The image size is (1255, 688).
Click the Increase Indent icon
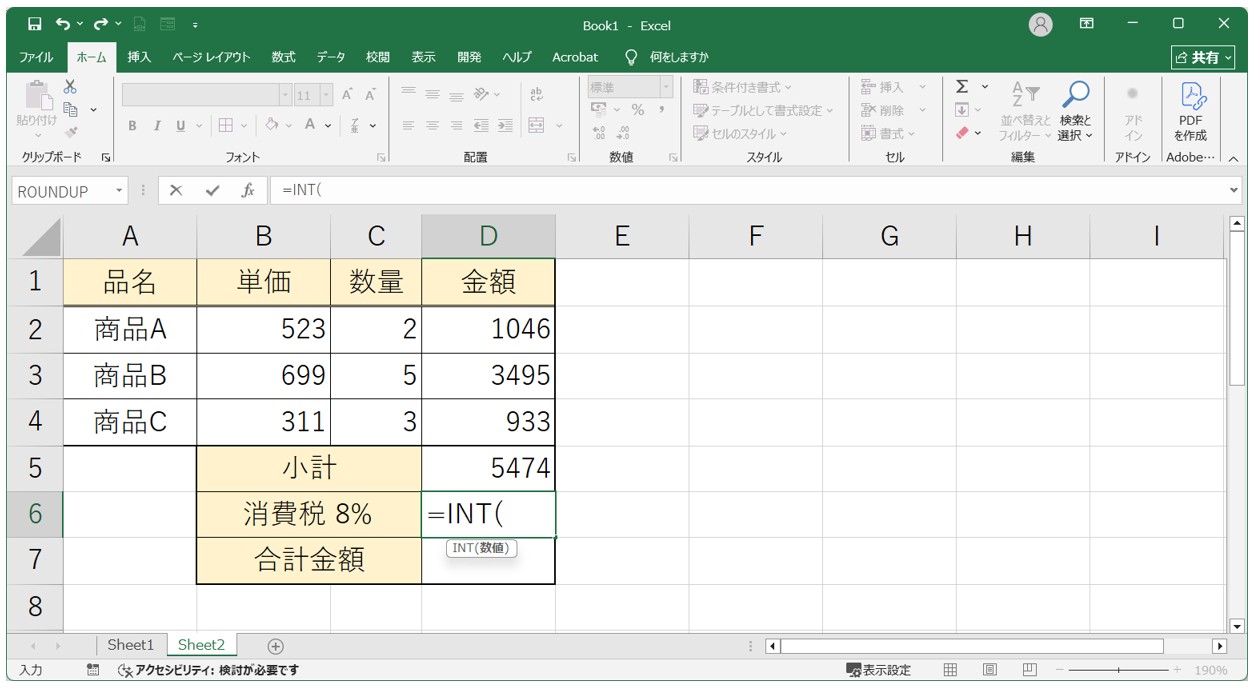(505, 126)
